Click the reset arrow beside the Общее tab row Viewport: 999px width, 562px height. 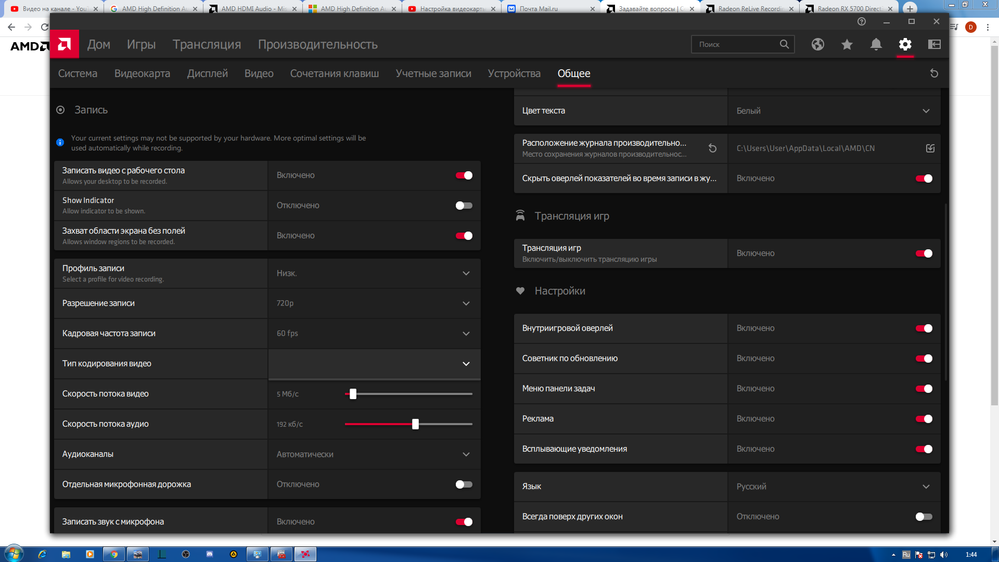tap(934, 73)
